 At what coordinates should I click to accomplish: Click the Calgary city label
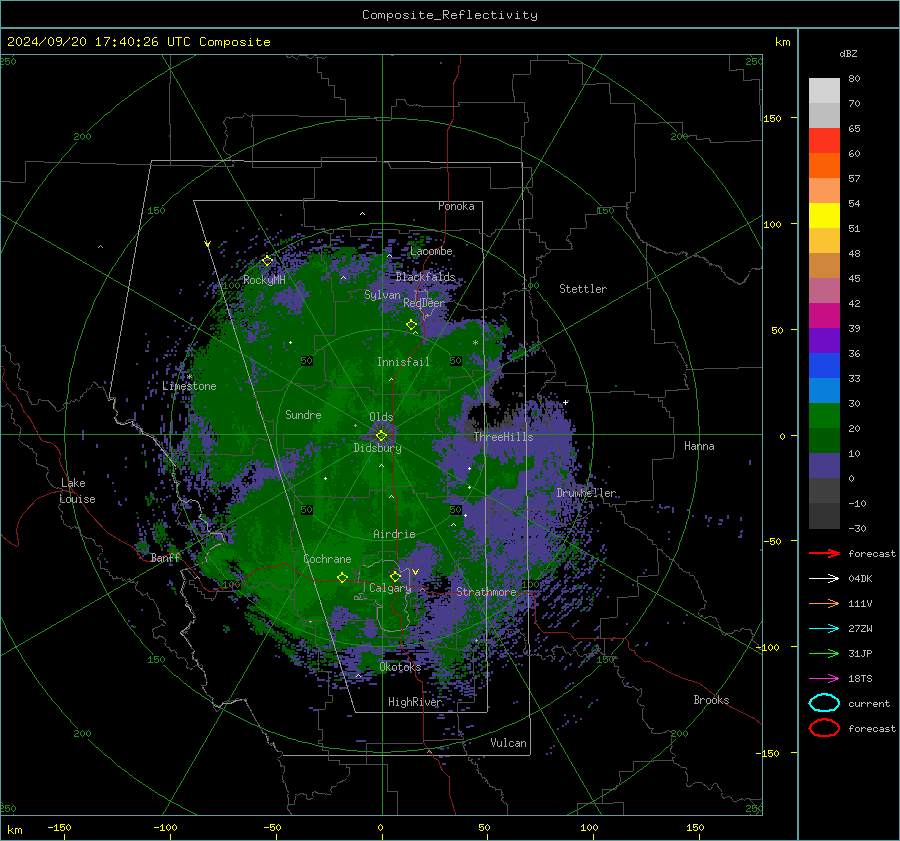(390, 588)
